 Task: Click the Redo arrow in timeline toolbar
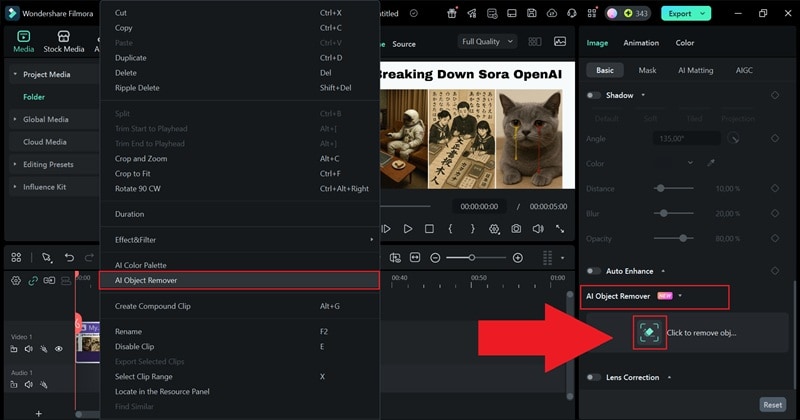[89, 258]
